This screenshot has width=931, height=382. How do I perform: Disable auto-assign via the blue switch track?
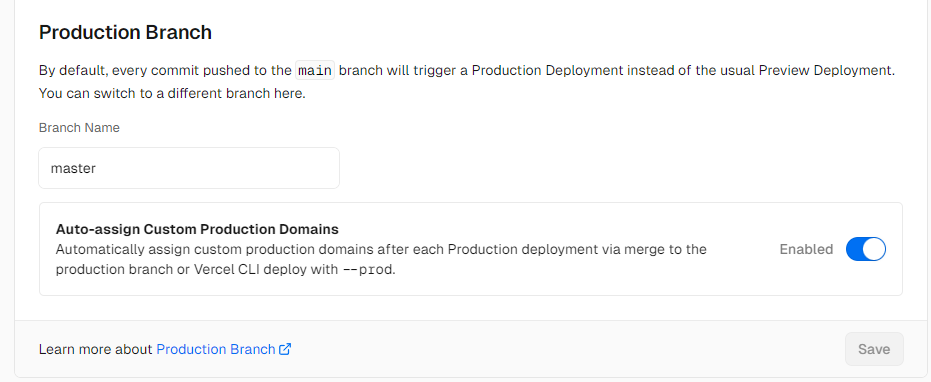(854, 249)
